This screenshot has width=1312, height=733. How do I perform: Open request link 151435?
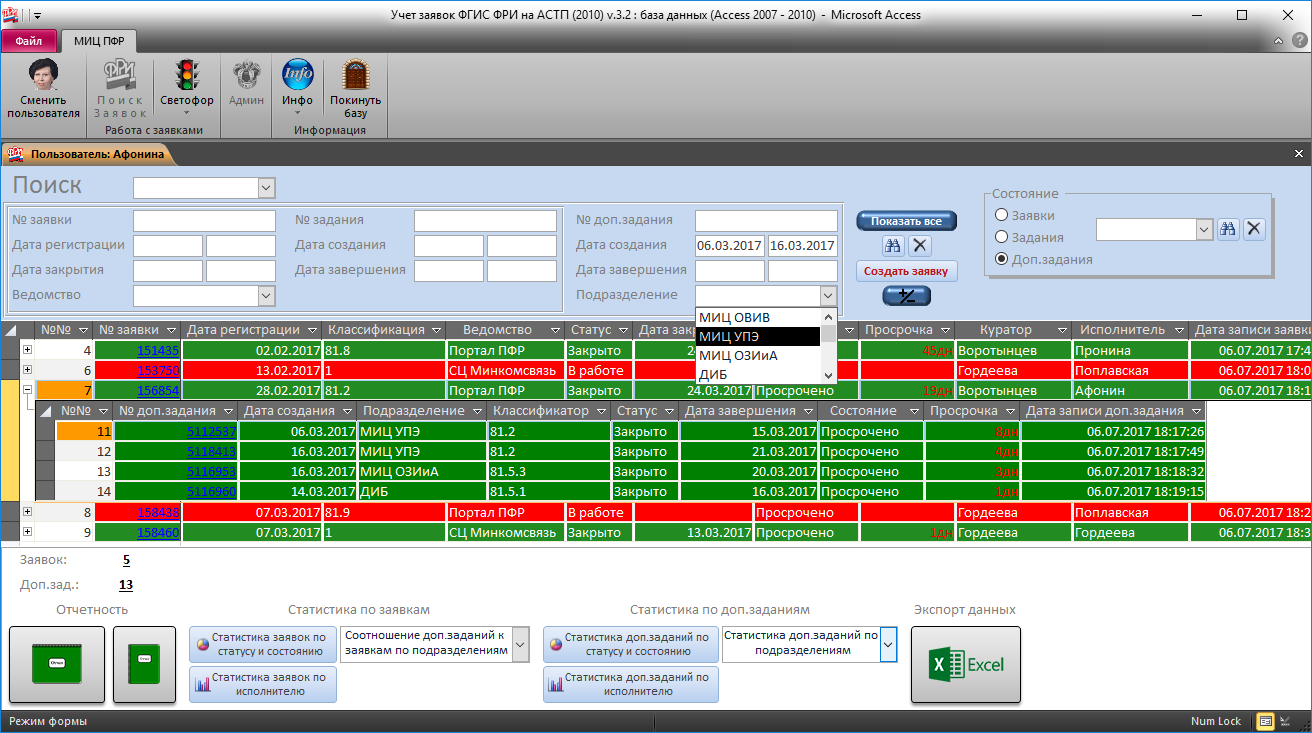(x=158, y=350)
